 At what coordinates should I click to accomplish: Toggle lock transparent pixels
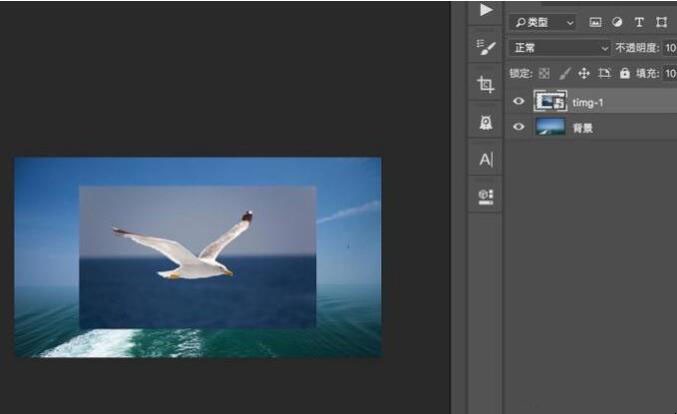point(544,73)
